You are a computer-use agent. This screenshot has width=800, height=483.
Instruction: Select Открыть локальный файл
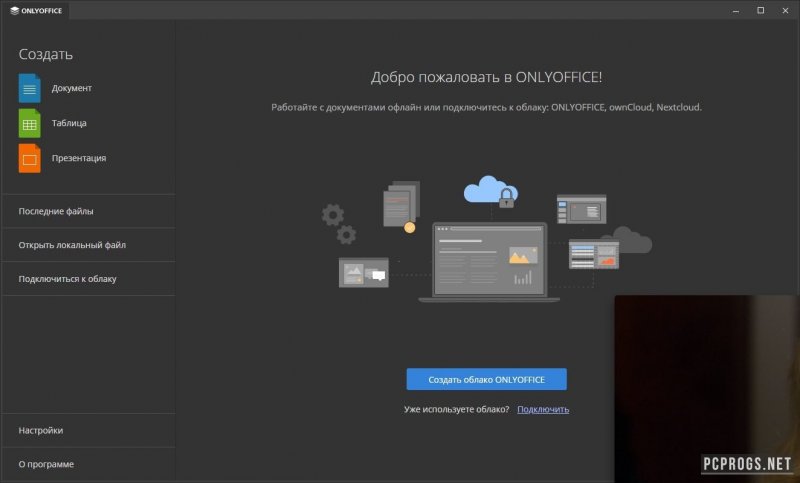tap(88, 245)
